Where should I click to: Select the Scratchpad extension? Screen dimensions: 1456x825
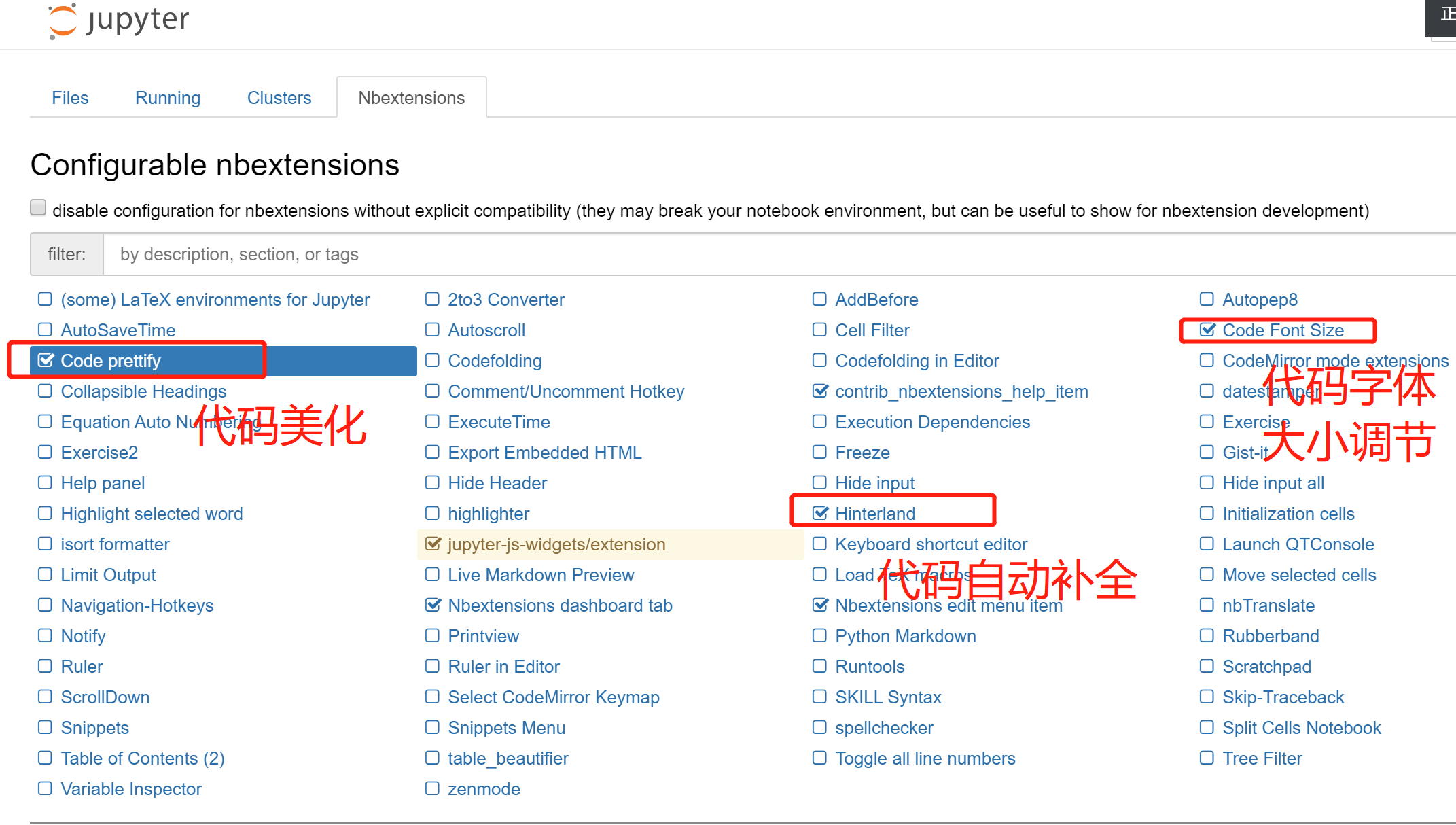pos(1266,667)
